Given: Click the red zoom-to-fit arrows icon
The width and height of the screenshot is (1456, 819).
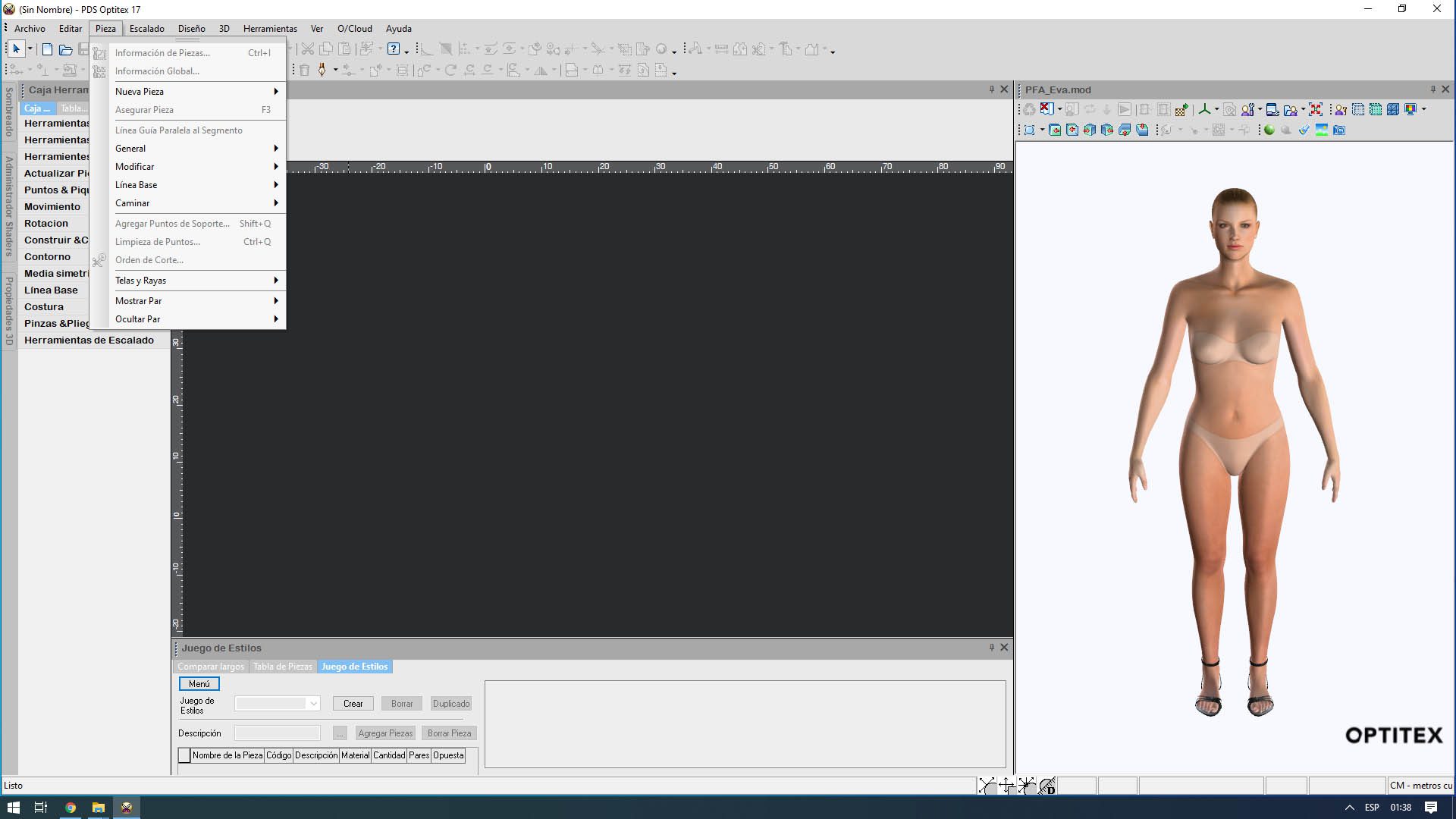Looking at the screenshot, I should 1316,110.
